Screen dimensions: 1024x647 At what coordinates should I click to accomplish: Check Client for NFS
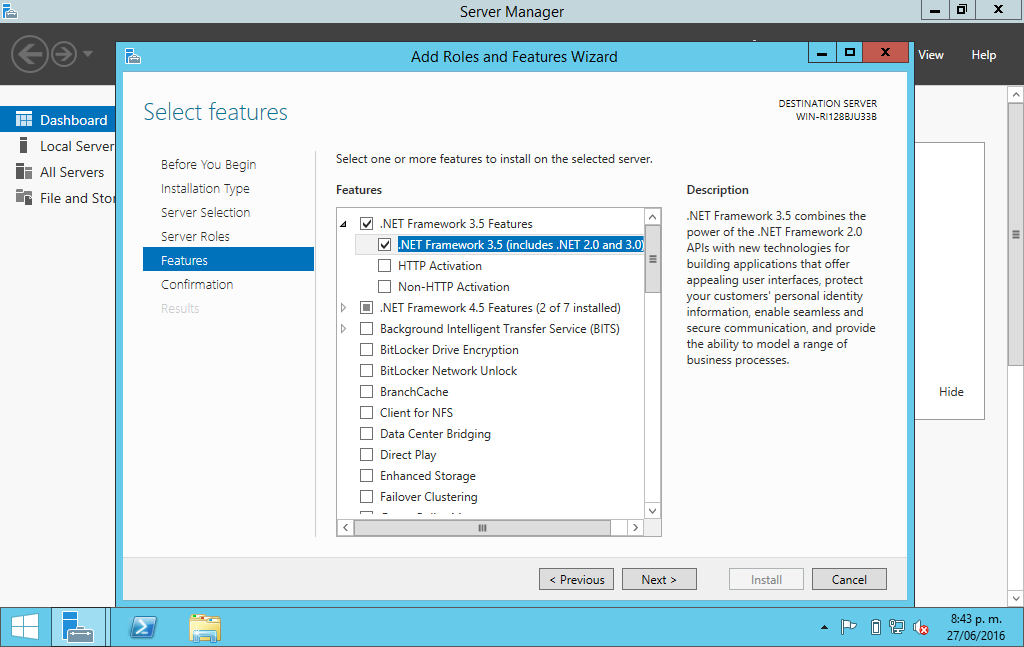pyautogui.click(x=366, y=413)
